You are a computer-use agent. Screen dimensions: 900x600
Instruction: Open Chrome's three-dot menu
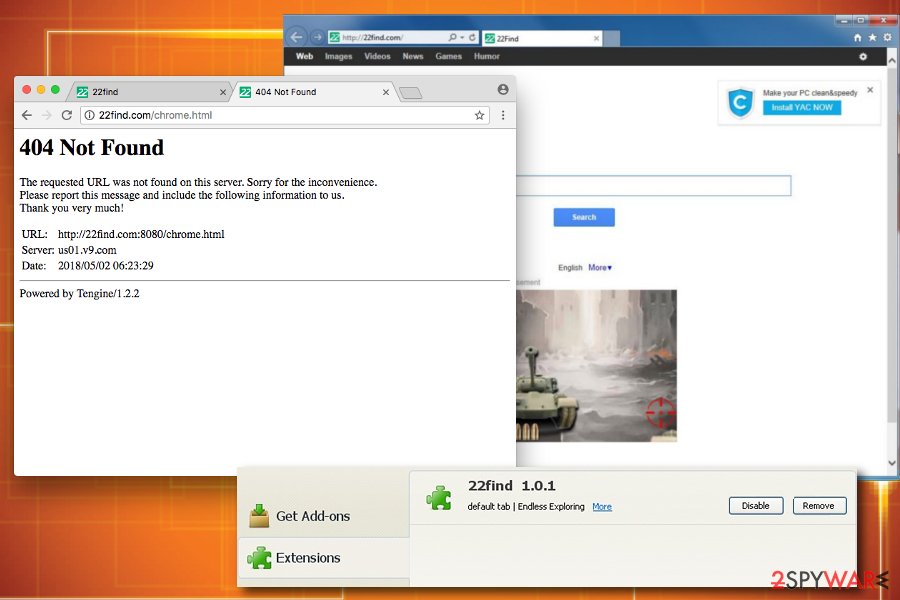(503, 115)
